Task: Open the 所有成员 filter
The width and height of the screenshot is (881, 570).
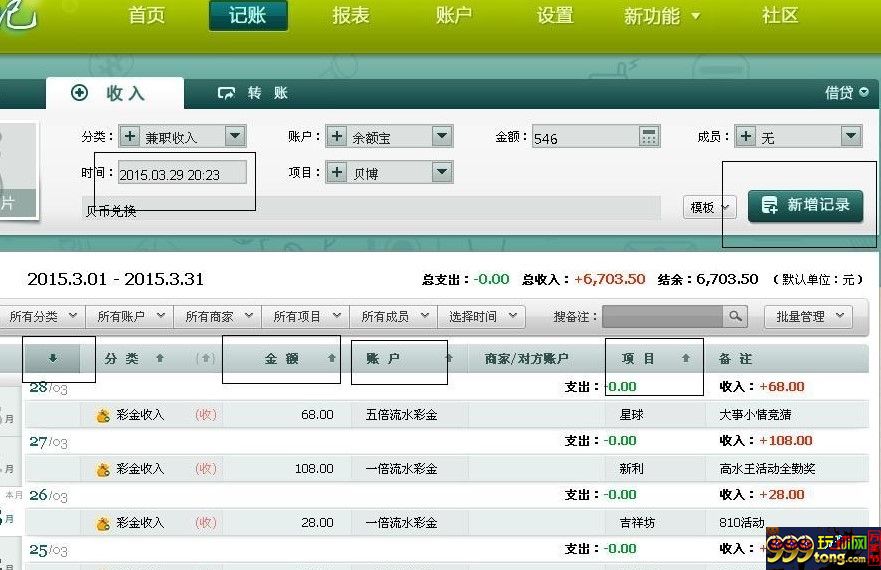Action: point(394,316)
